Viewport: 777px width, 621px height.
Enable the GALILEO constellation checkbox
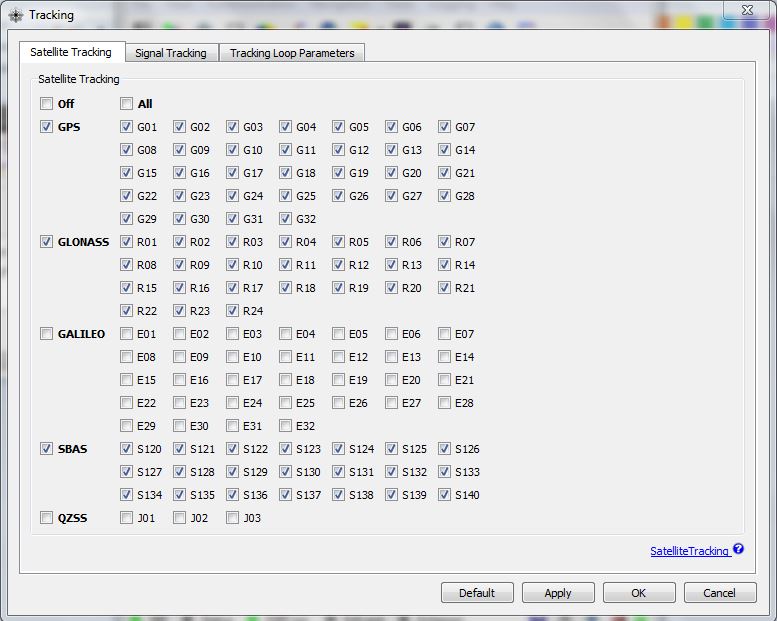[x=46, y=334]
